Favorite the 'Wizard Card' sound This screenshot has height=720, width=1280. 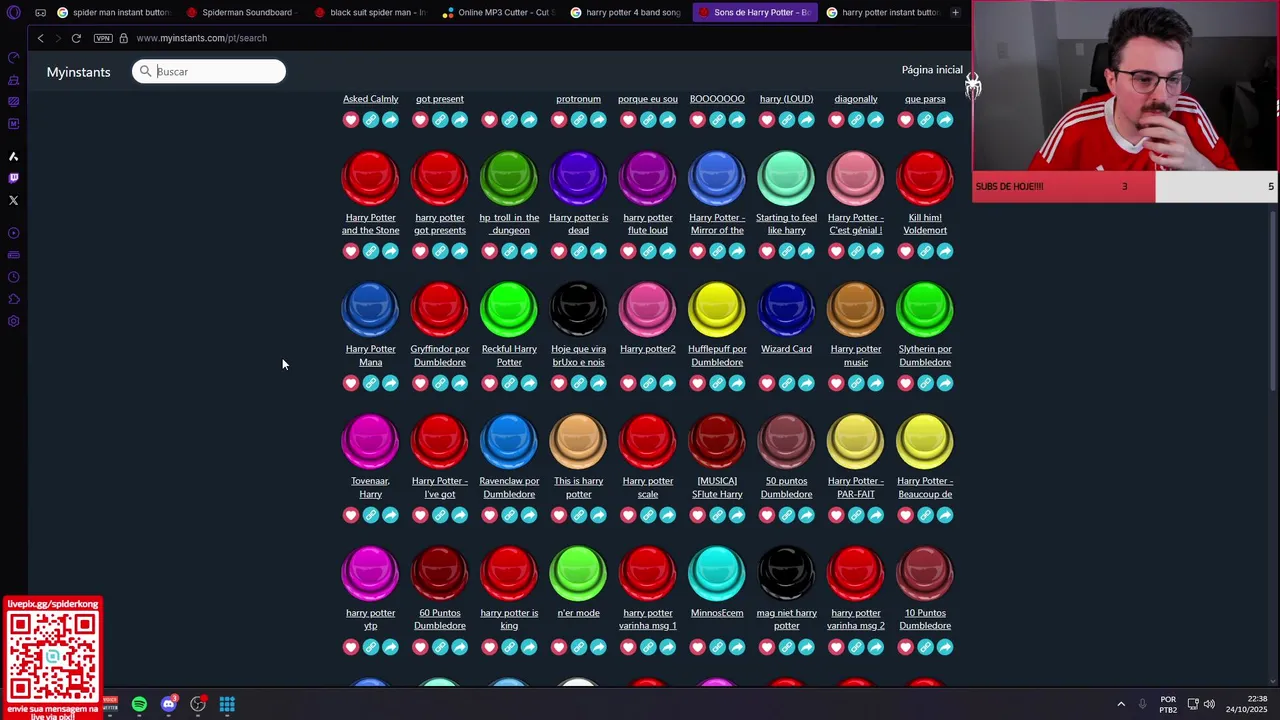point(767,383)
